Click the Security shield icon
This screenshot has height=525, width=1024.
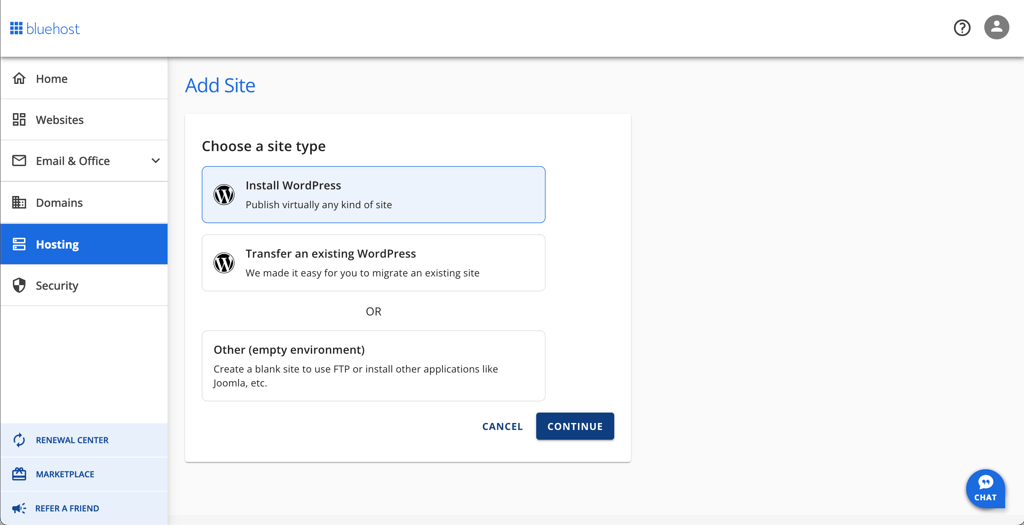click(x=19, y=285)
